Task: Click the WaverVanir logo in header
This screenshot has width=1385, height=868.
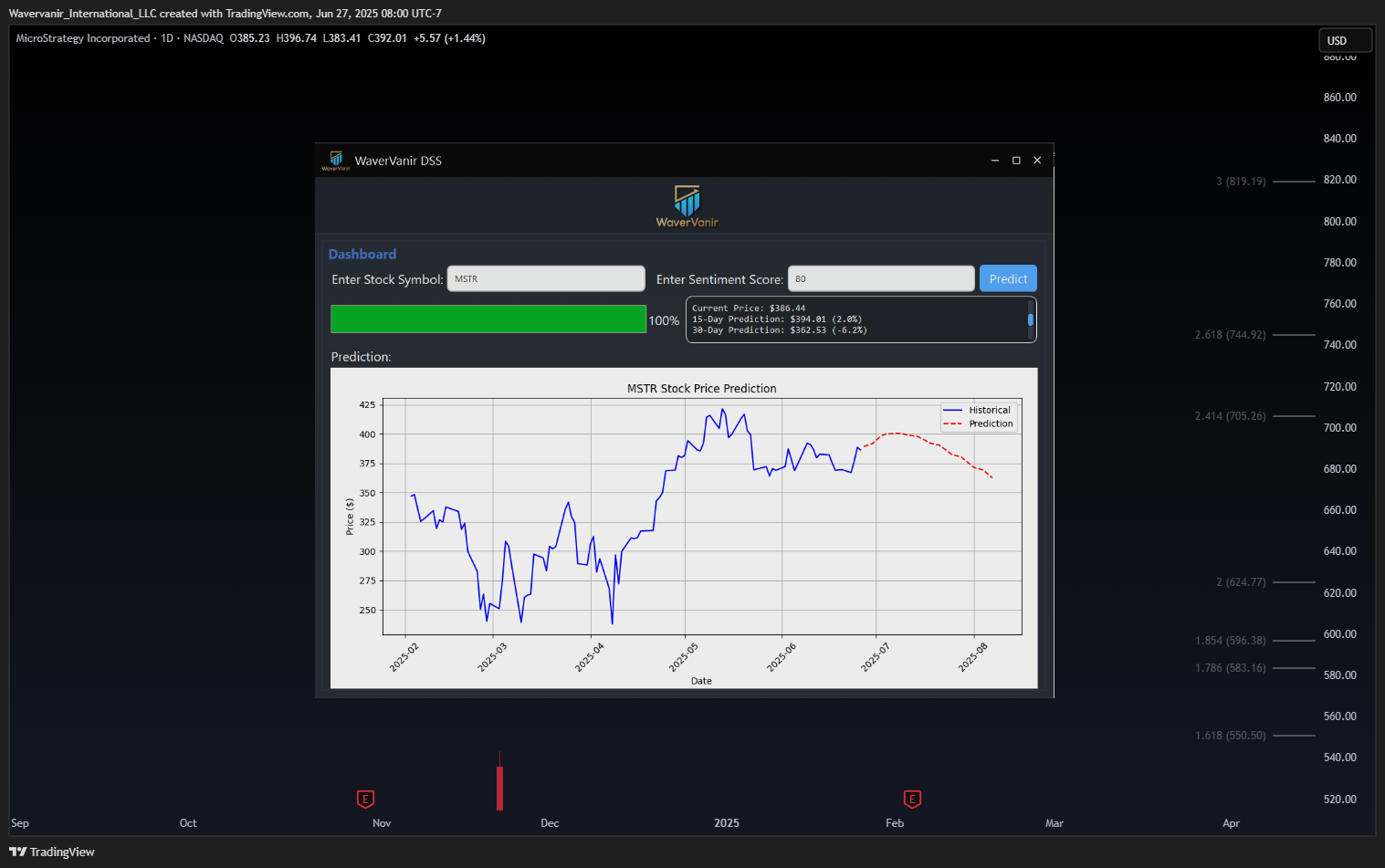Action: click(x=687, y=206)
